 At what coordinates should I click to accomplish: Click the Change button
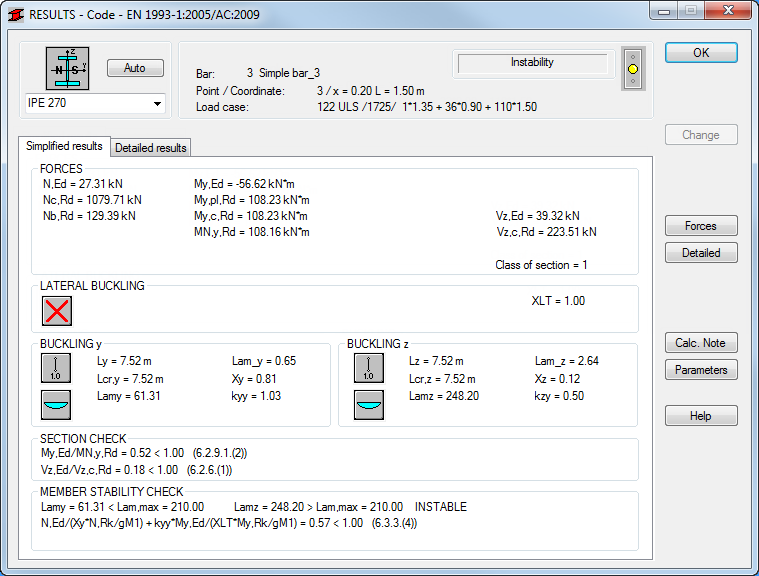click(701, 135)
